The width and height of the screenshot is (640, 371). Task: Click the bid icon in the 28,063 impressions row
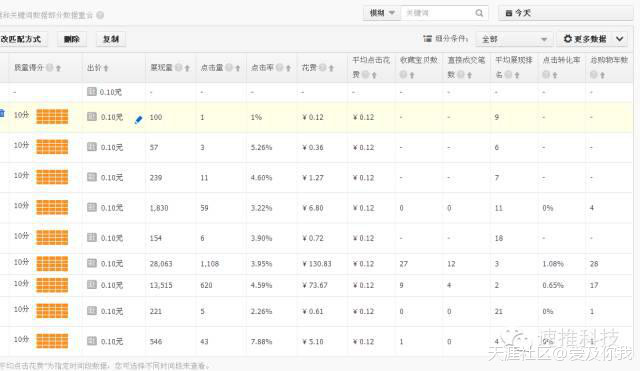pos(92,263)
